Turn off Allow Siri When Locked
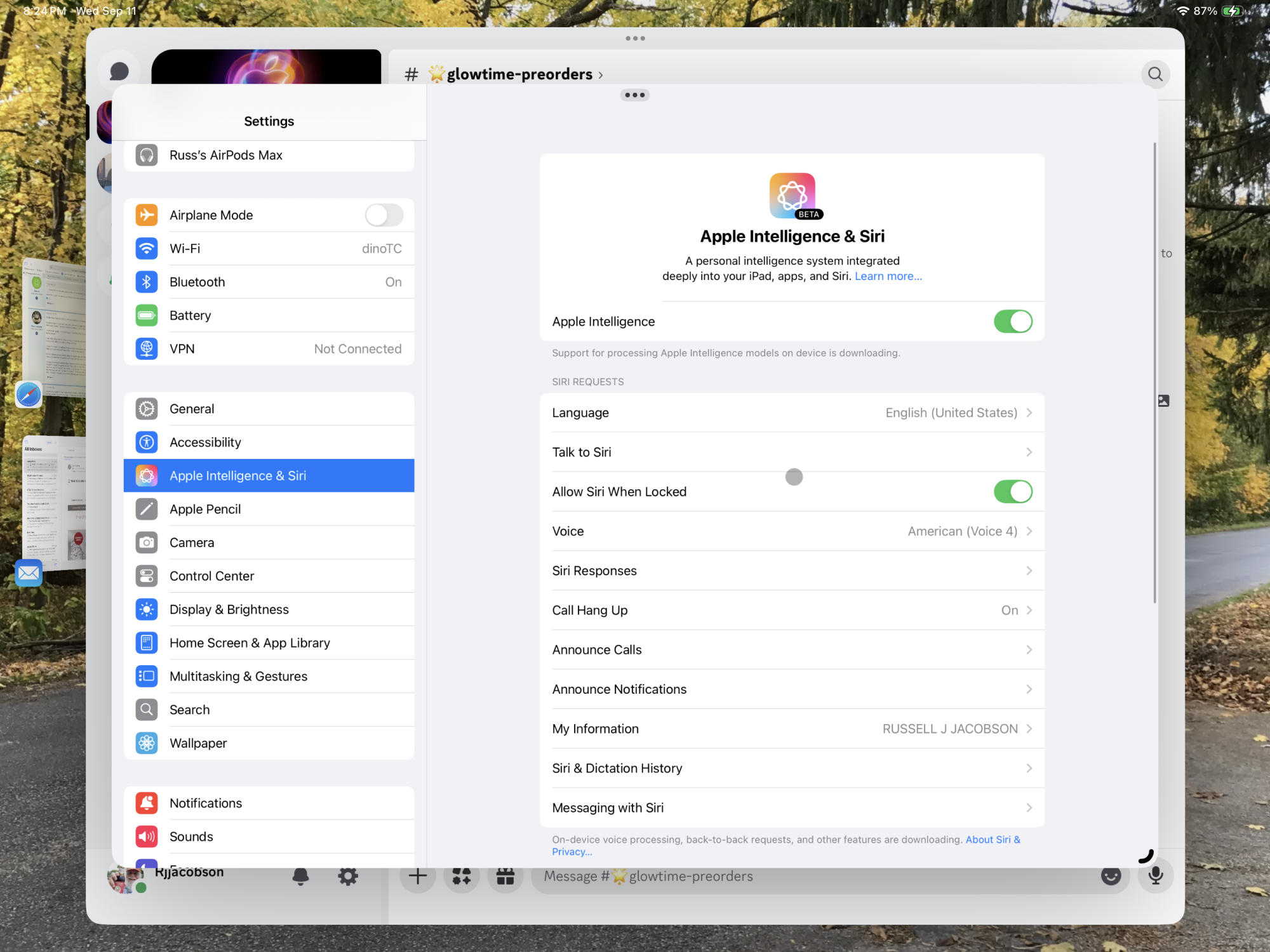The height and width of the screenshot is (952, 1270). tap(1012, 492)
